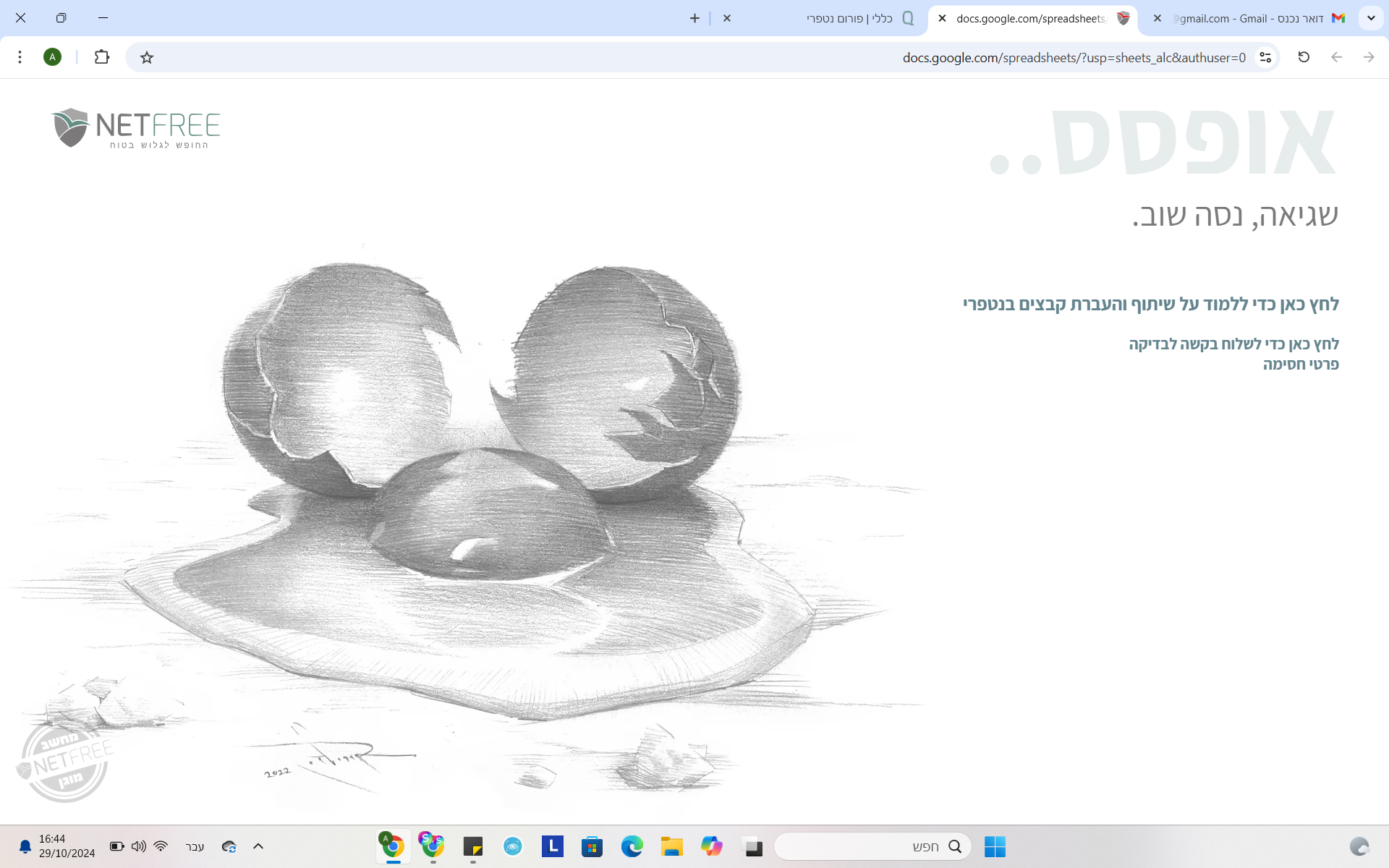Close the docs.google.com spreadsheets tab
Screen dimensions: 1389x868
coord(942,18)
